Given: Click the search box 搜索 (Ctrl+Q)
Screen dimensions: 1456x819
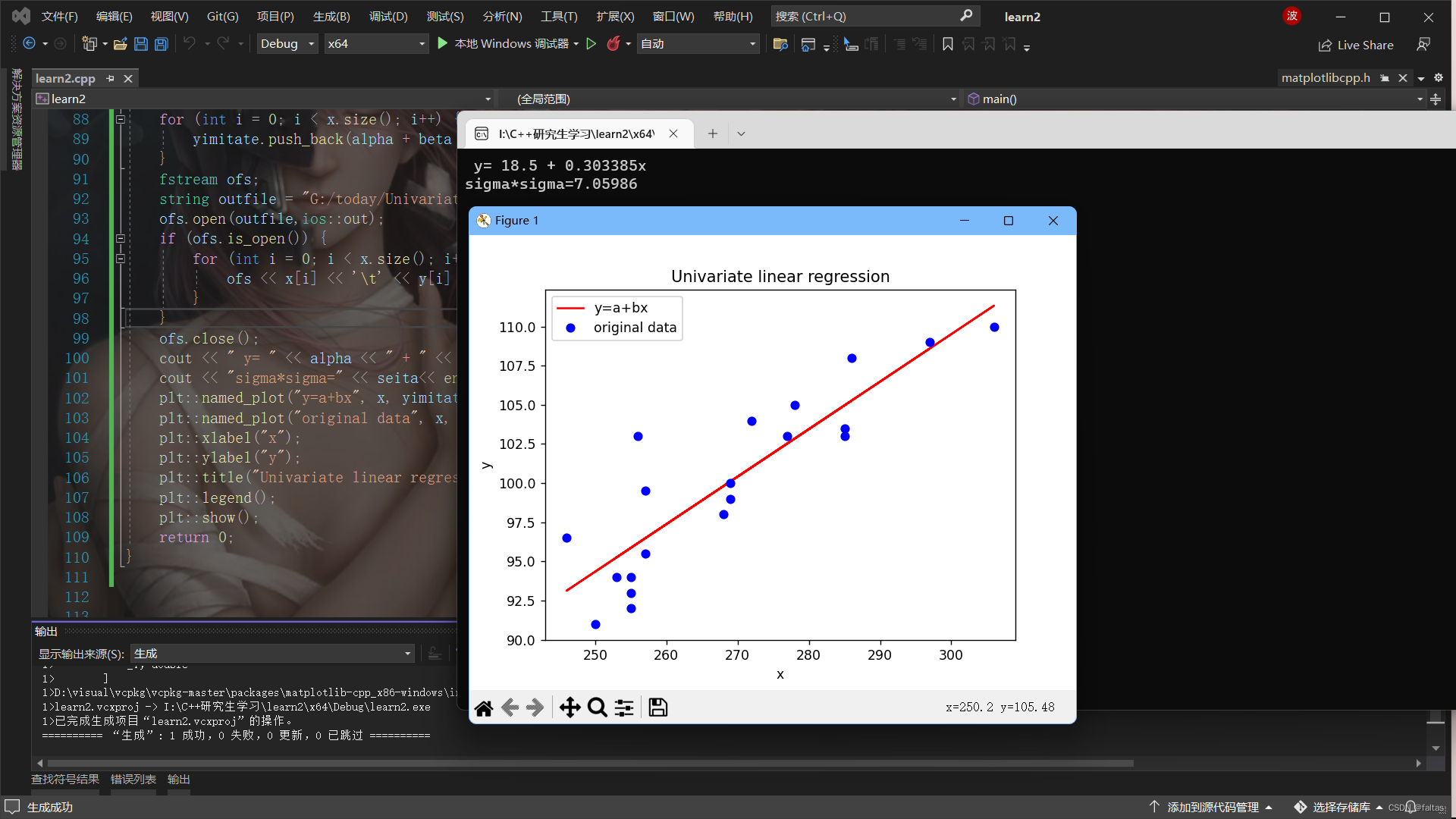Looking at the screenshot, I should (x=875, y=16).
